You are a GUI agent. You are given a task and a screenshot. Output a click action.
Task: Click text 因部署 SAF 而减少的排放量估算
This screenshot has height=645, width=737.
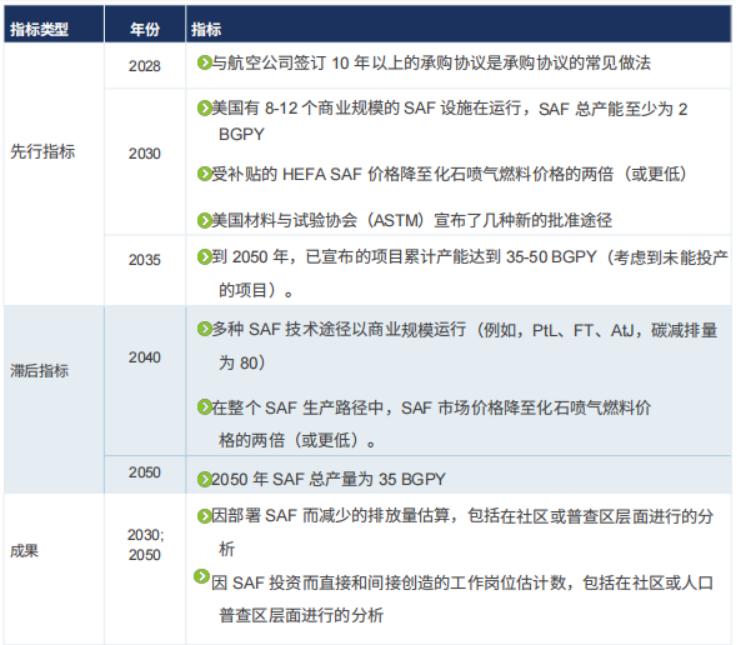(x=330, y=516)
